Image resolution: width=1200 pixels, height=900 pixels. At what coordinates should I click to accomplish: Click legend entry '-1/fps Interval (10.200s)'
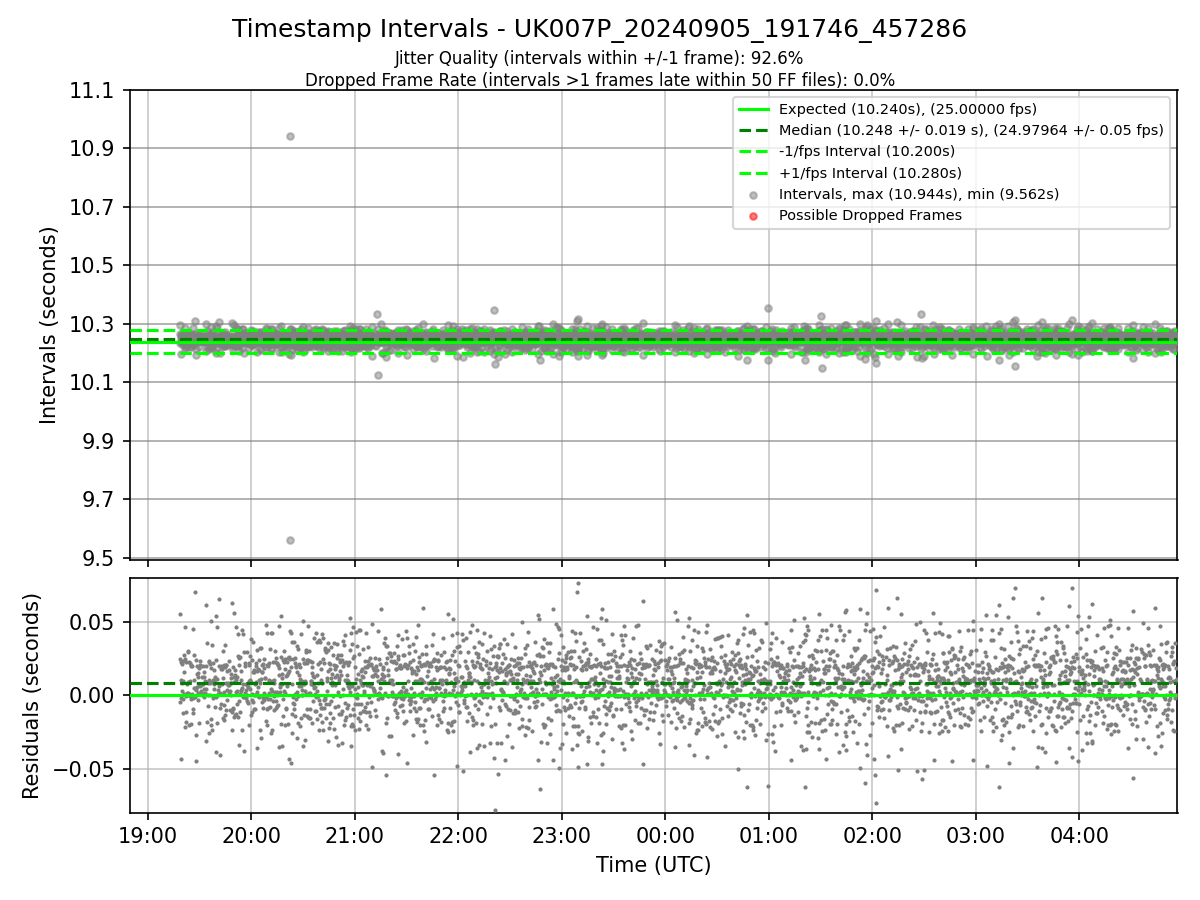click(x=867, y=151)
